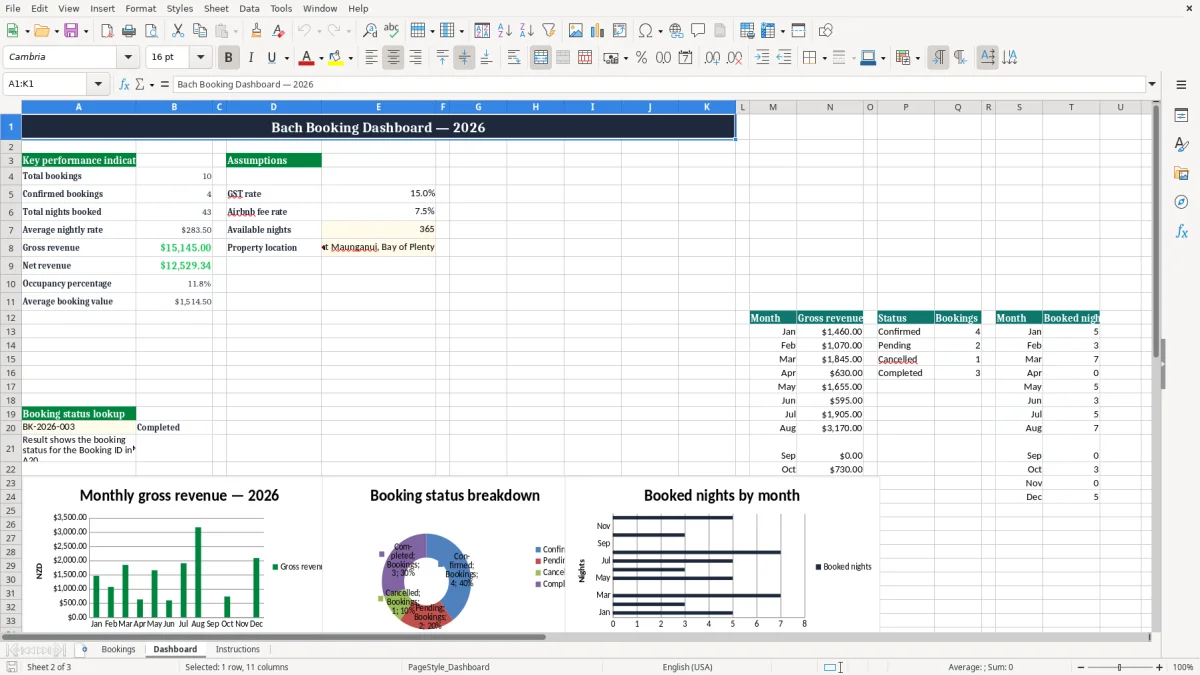Toggle Center Vertically alignment

(x=464, y=58)
